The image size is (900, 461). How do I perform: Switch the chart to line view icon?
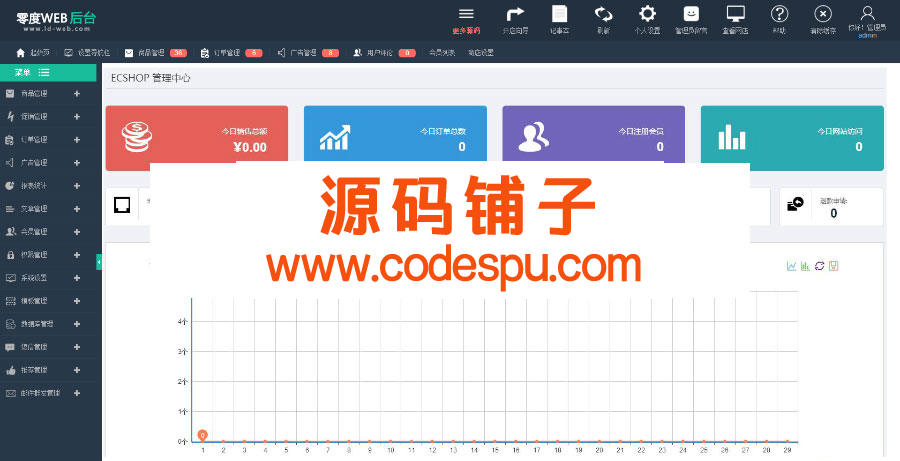point(791,266)
